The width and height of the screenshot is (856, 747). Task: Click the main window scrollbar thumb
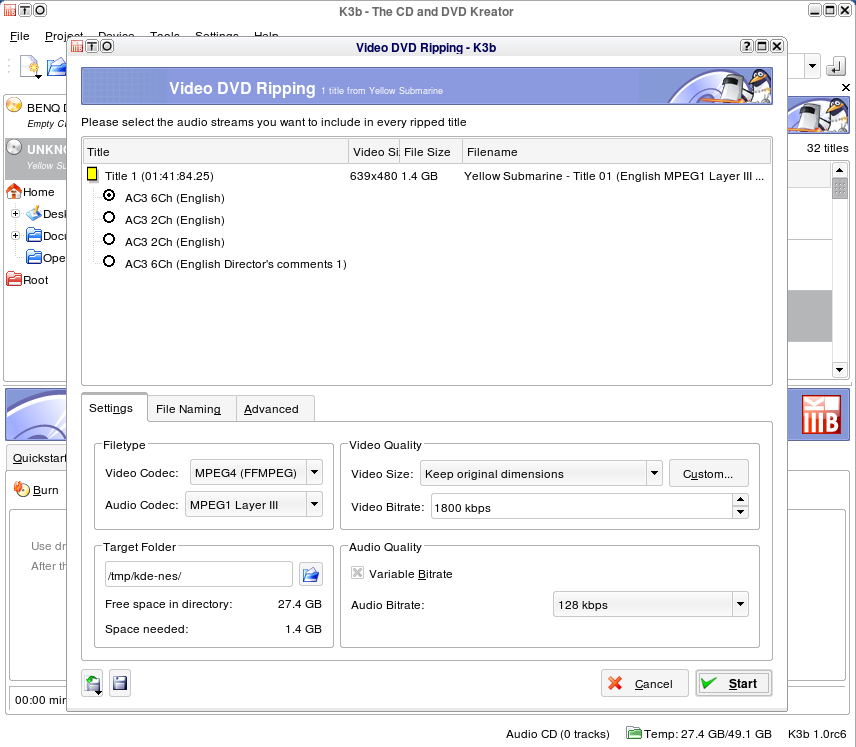point(840,188)
